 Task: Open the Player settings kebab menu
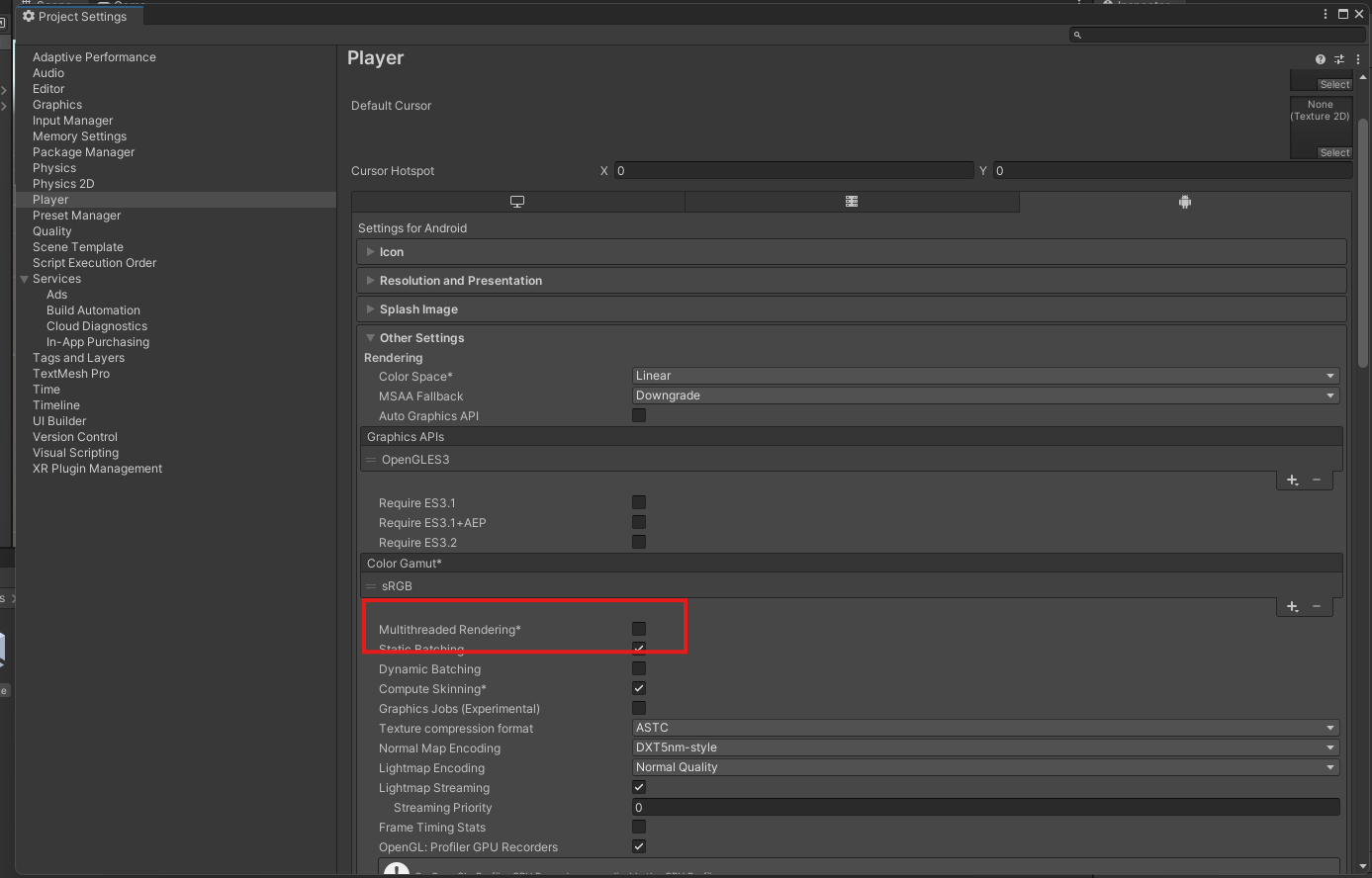coord(1358,59)
